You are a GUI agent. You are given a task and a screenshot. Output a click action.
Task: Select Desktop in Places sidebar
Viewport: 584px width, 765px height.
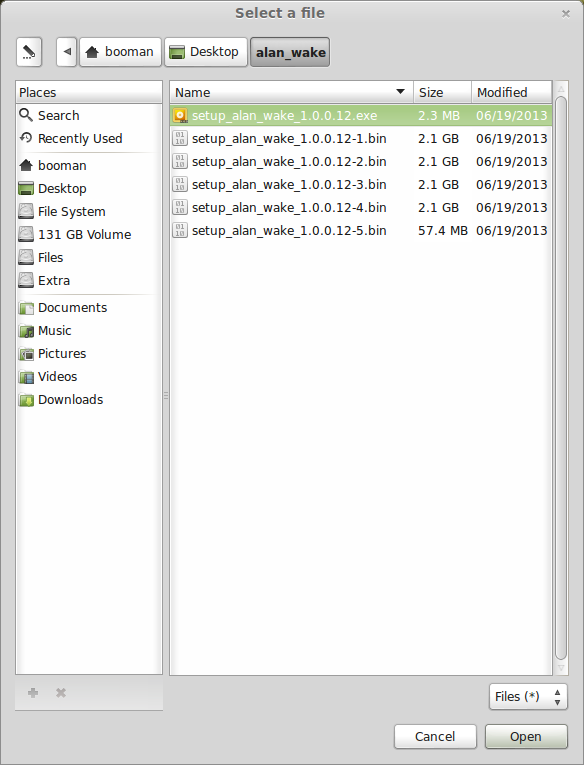89,188
